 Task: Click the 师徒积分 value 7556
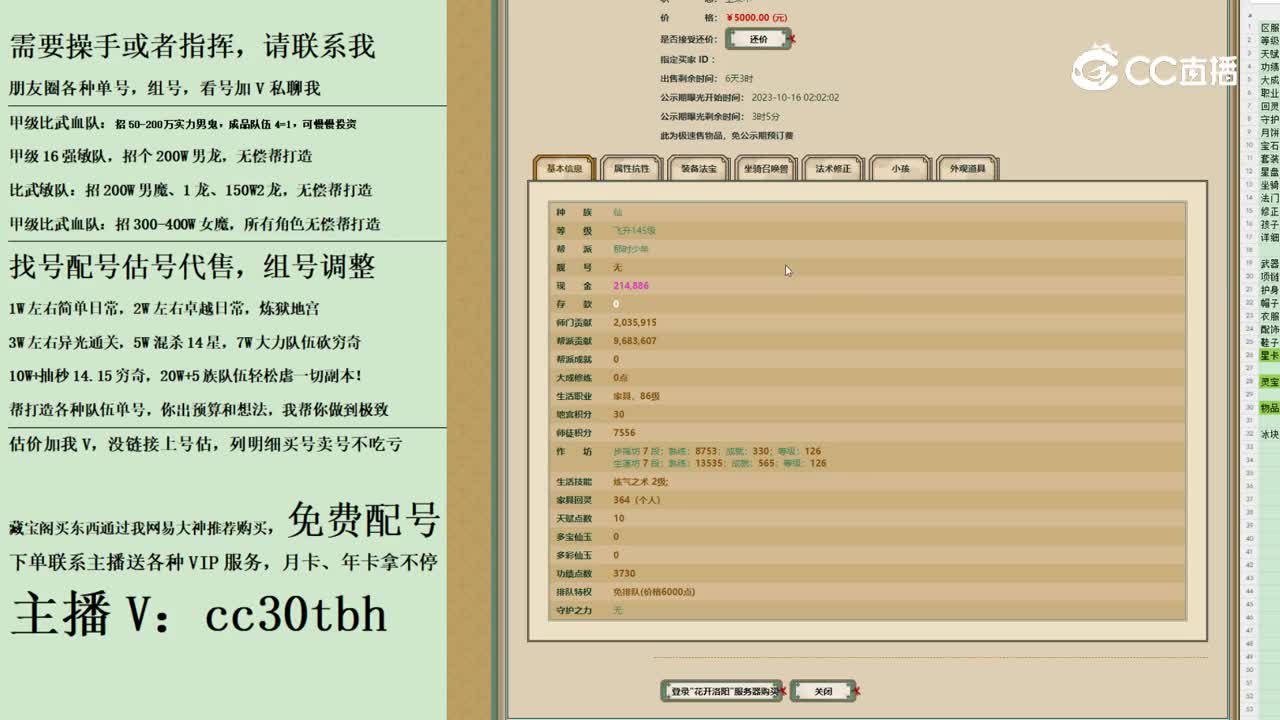coord(624,433)
